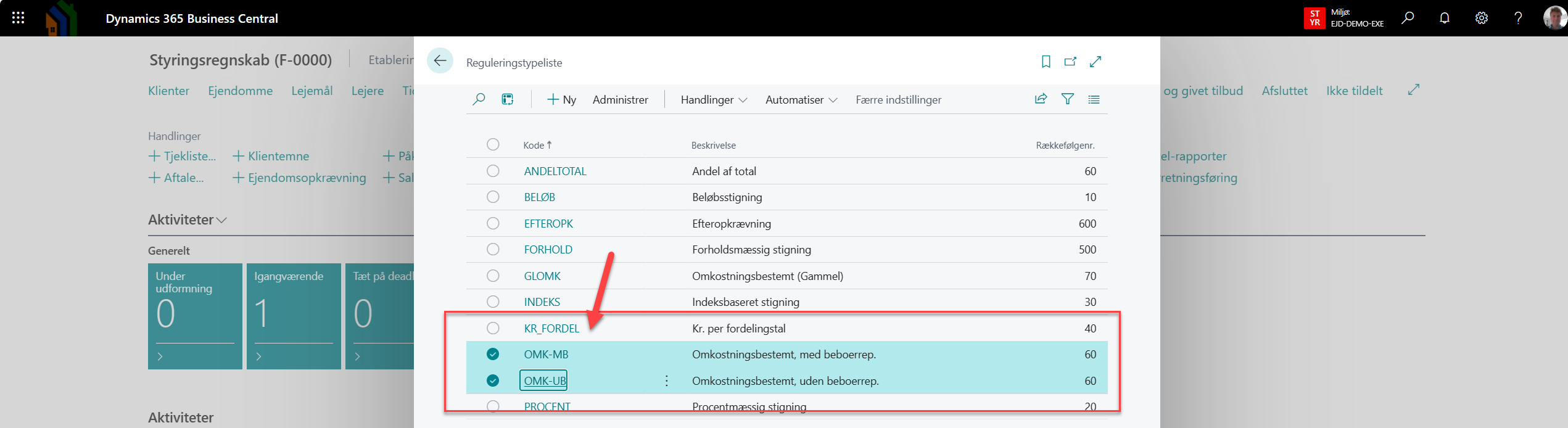Select the BELØB row circle
Screen dimensions: 1568x428
(493, 197)
